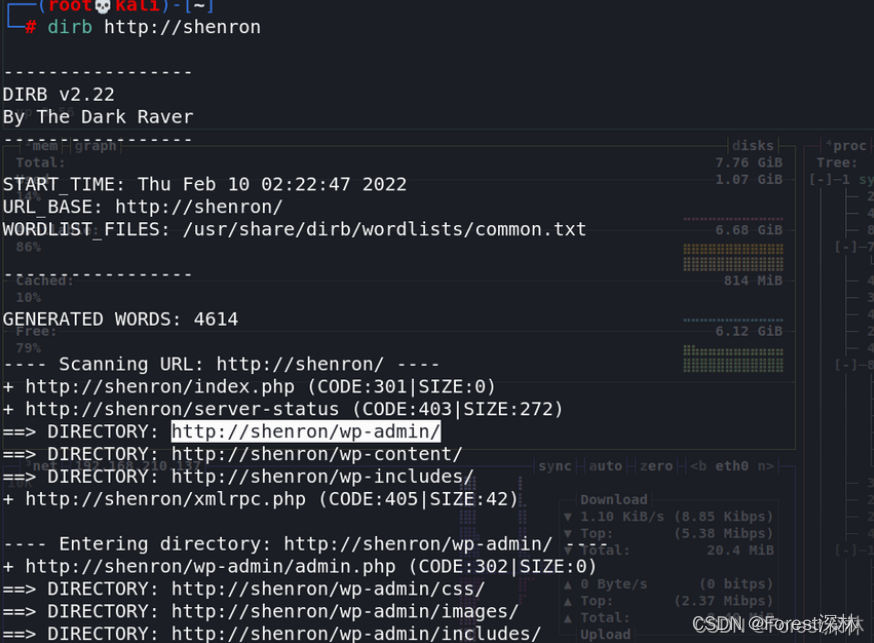The width and height of the screenshot is (874, 643).
Task: Click the 'graph' tab label in background
Action: (x=95, y=146)
